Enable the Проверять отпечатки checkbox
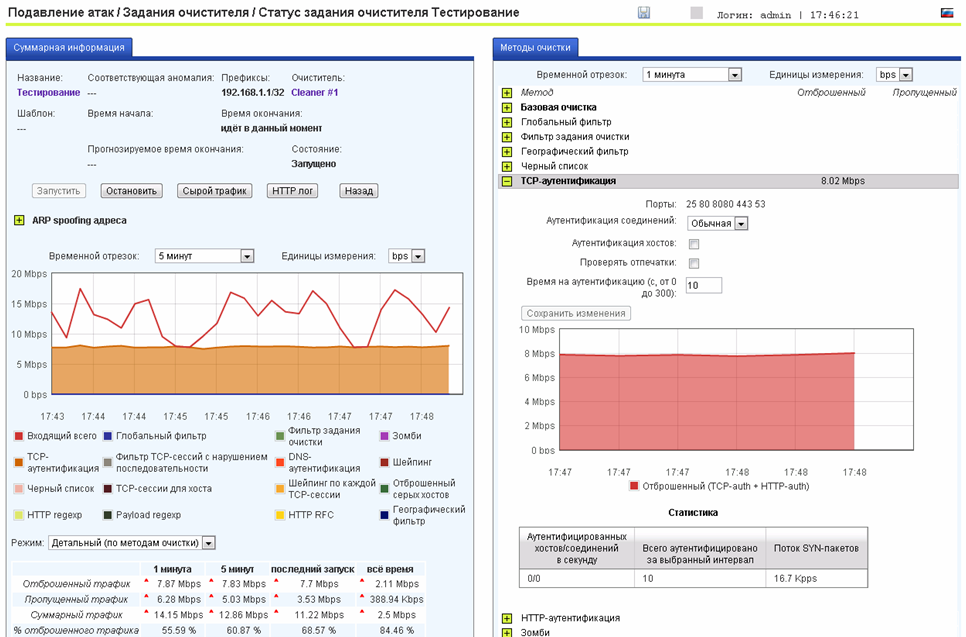 pos(694,263)
